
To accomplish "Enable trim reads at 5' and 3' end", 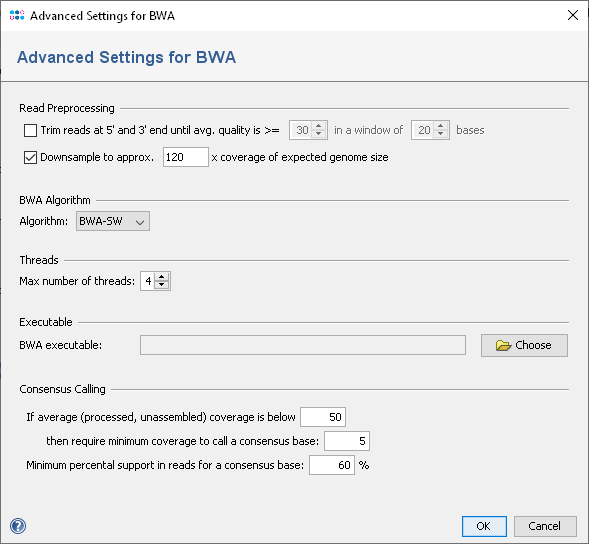I will click(x=30, y=130).
